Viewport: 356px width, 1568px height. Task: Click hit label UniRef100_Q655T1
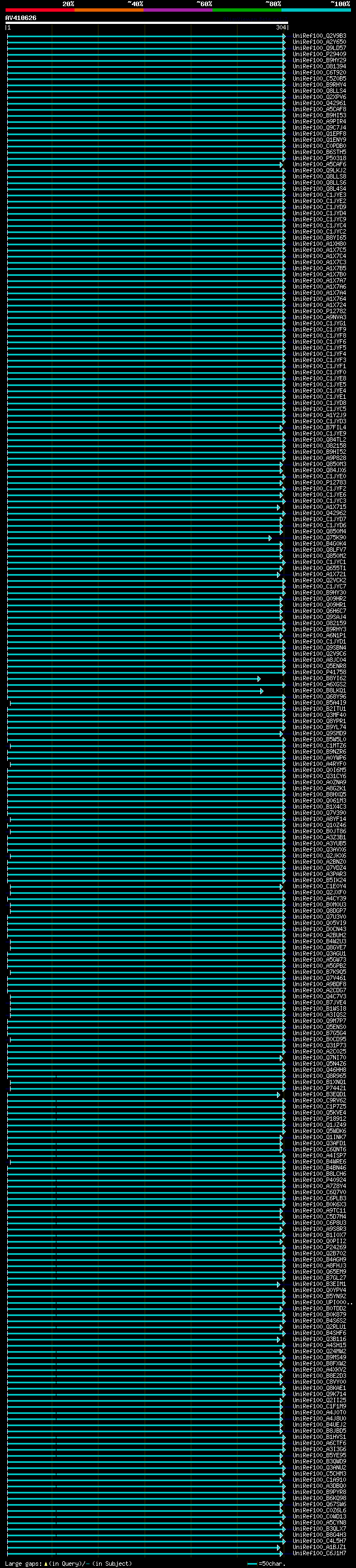(319, 568)
